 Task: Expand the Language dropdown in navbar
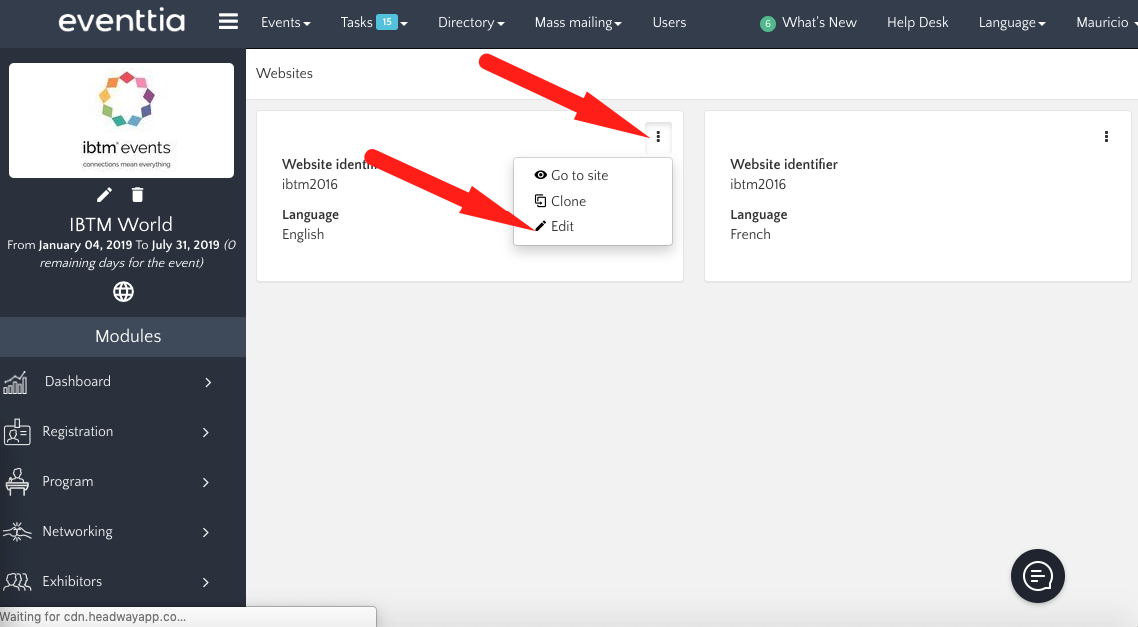point(1012,22)
